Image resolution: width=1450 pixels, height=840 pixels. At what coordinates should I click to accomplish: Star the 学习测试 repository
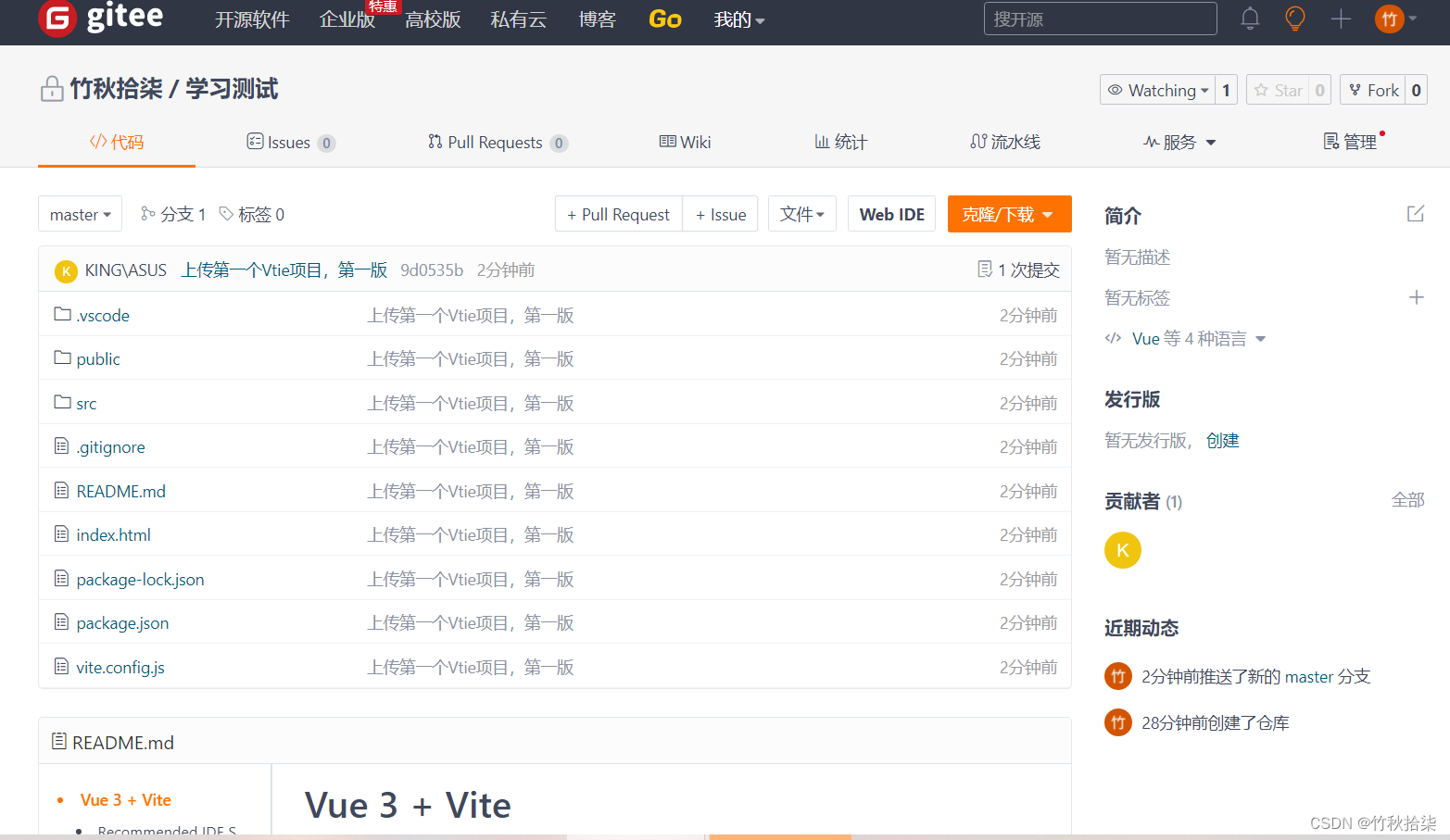(1280, 90)
